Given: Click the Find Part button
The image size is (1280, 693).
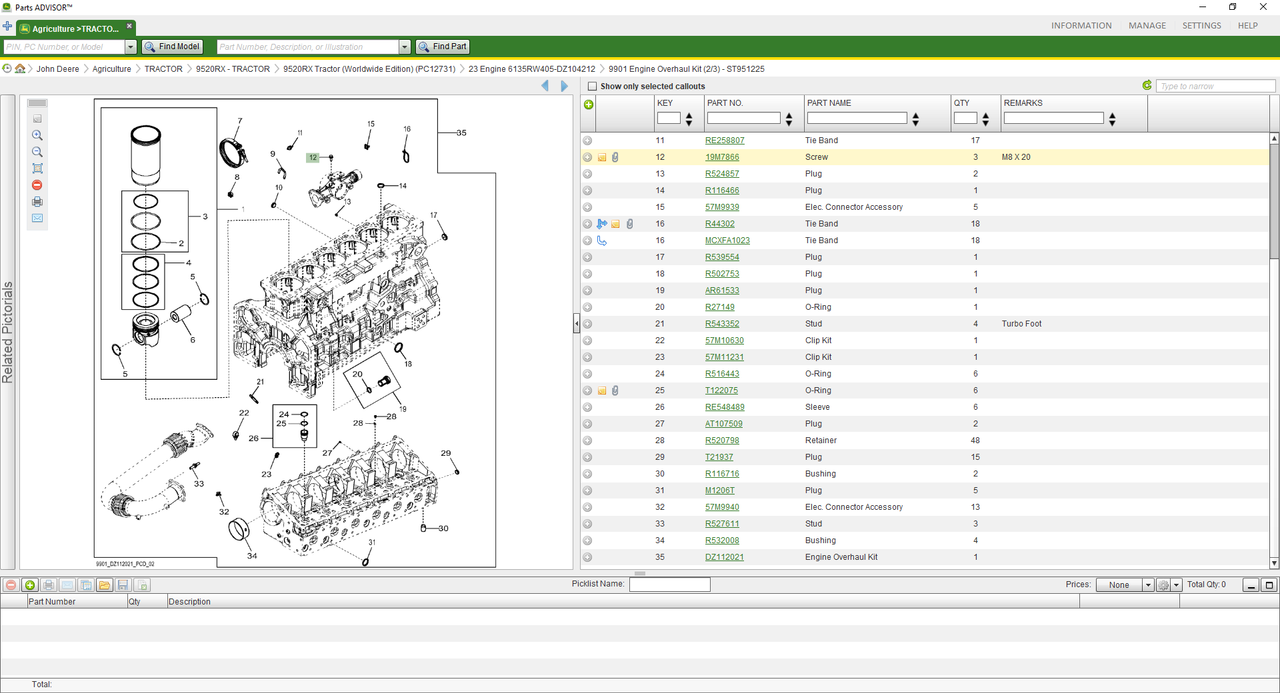Looking at the screenshot, I should (442, 47).
